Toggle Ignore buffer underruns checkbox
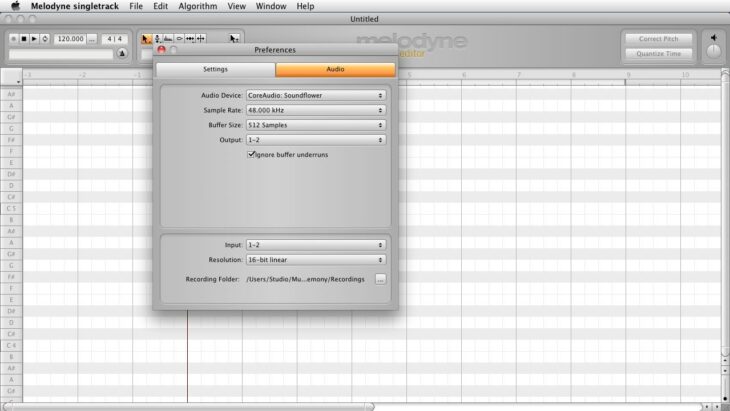 [251, 155]
